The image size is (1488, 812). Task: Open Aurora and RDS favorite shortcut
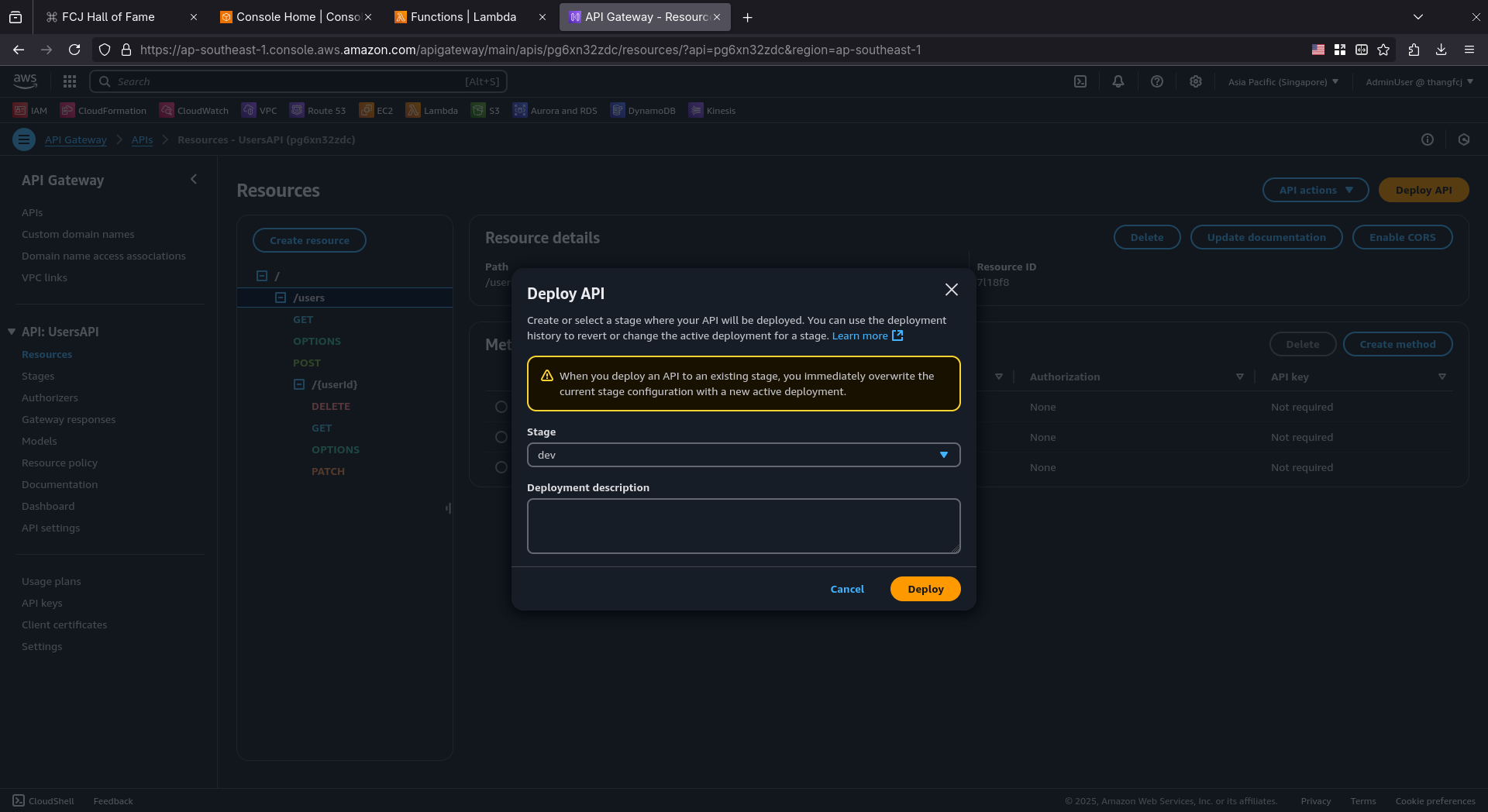pyautogui.click(x=555, y=110)
